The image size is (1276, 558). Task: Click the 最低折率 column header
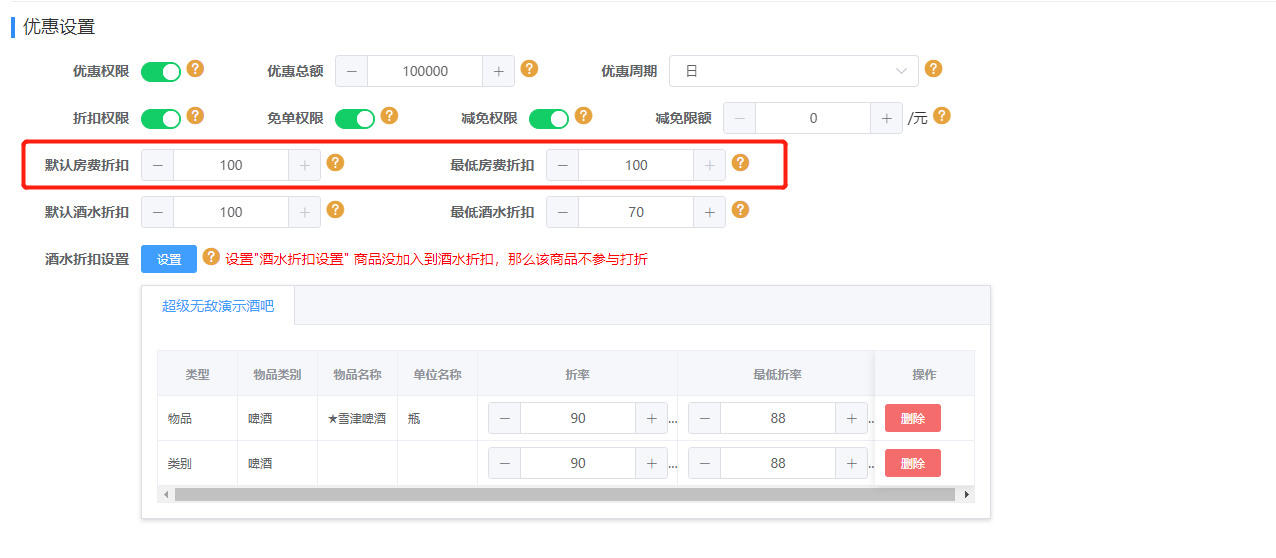tap(777, 374)
